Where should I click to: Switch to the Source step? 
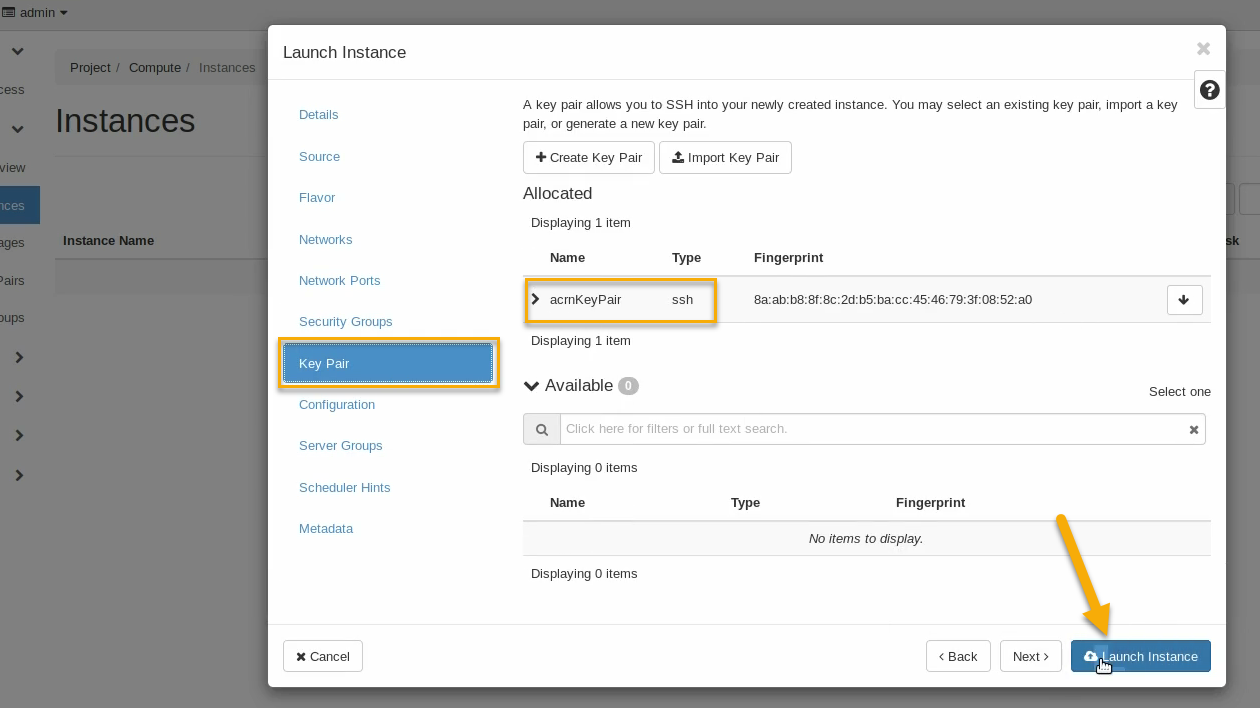click(x=319, y=157)
